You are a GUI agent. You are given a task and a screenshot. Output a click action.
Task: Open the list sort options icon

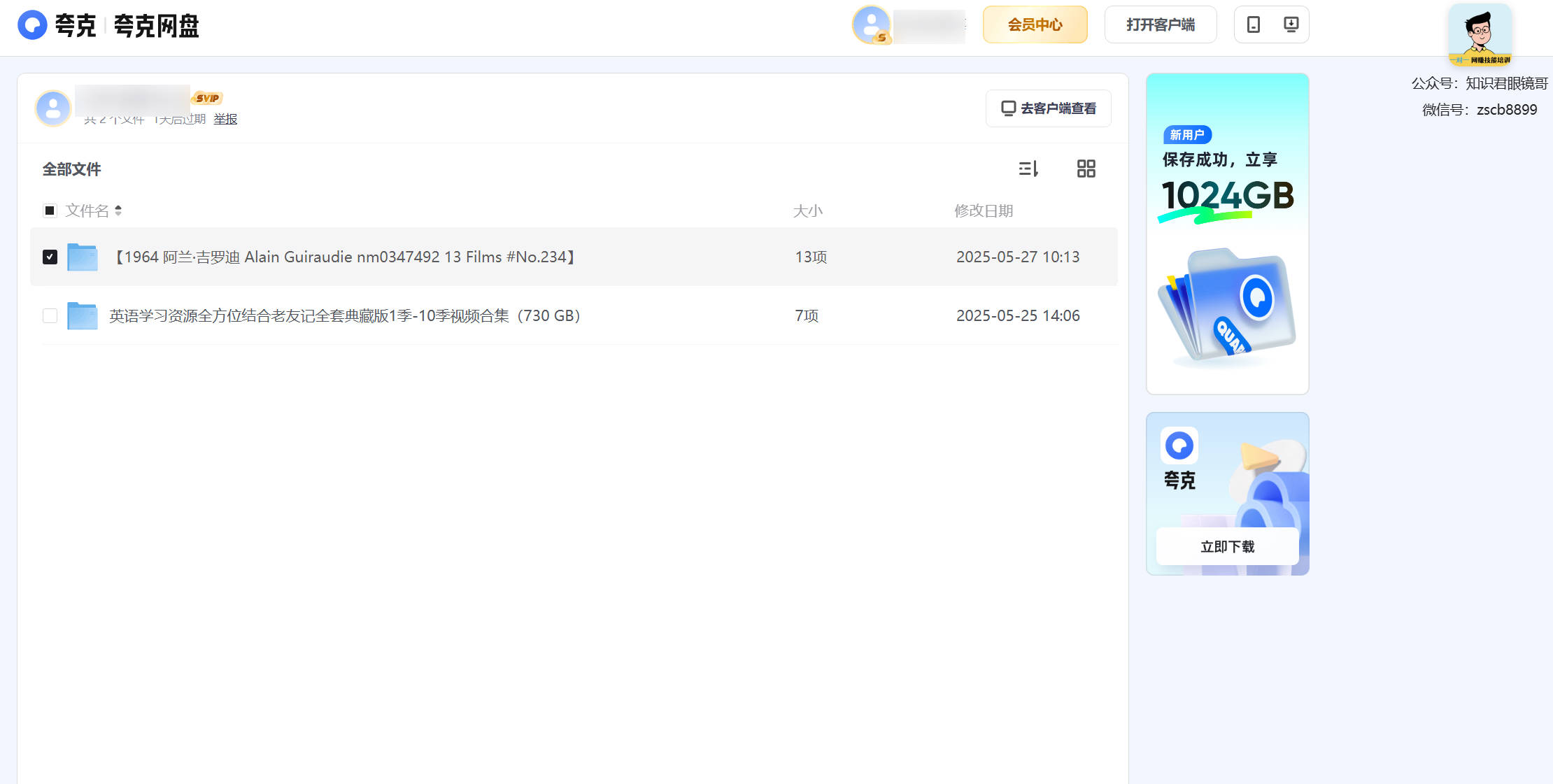pos(1029,169)
